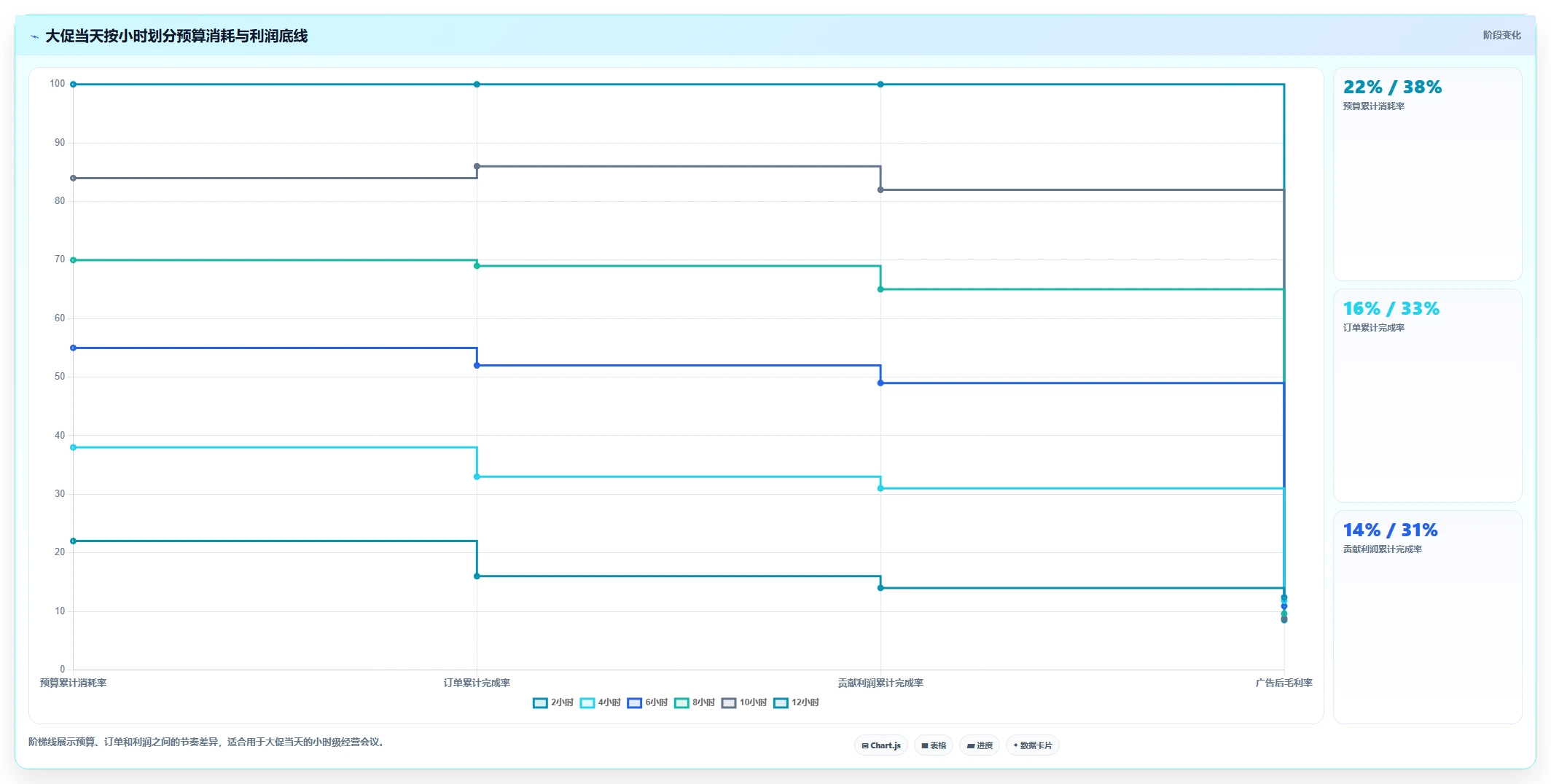Hide the 6小时 series via legend
Viewport: 1551px width, 784px height.
(647, 702)
